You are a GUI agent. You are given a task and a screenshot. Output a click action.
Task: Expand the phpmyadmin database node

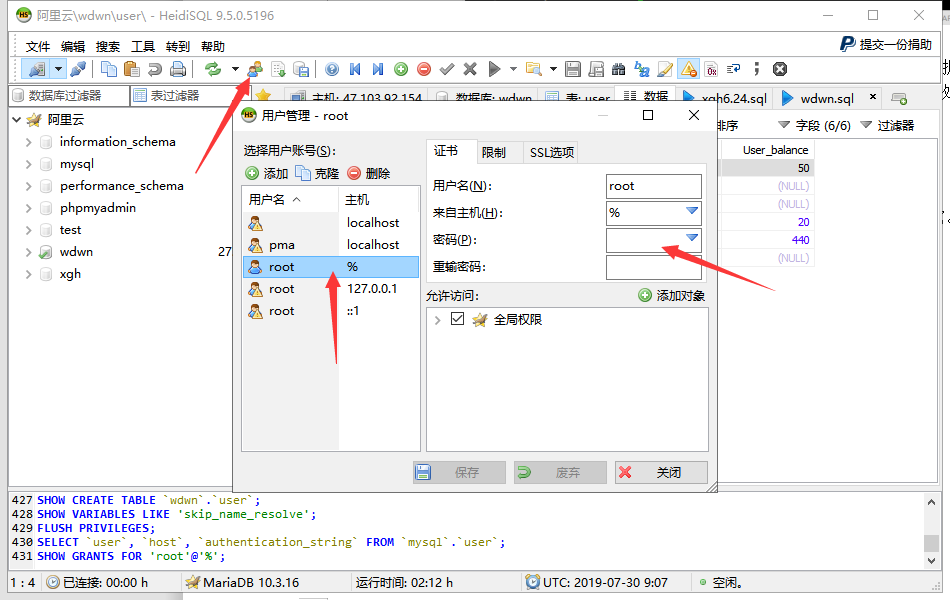28,208
